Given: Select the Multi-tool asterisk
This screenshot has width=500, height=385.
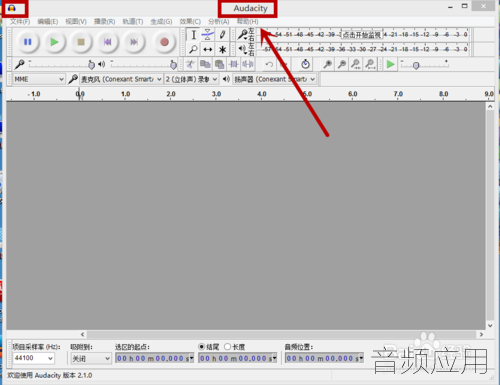Looking at the screenshot, I should click(222, 49).
